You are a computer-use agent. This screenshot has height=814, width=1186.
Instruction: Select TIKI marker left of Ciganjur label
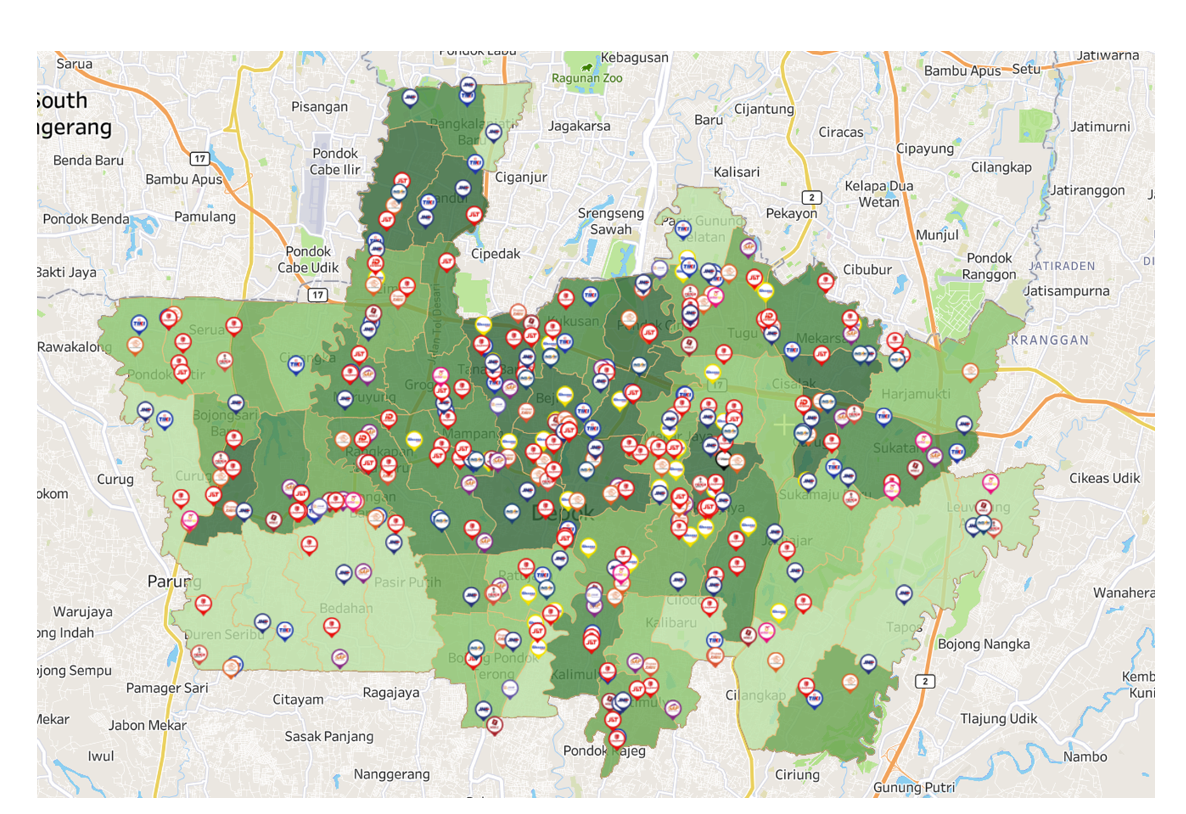tap(475, 163)
